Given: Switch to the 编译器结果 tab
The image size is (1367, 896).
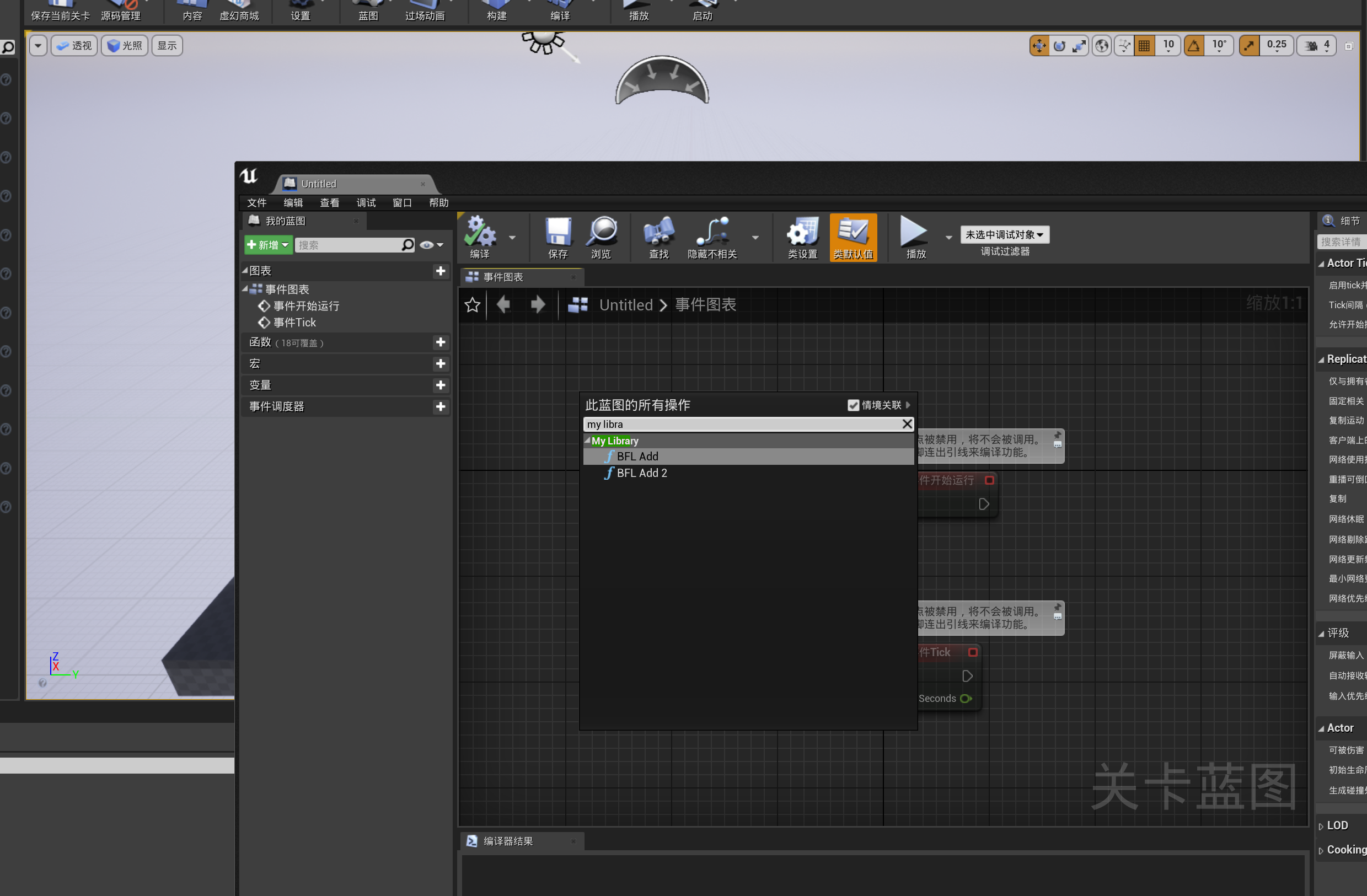Looking at the screenshot, I should click(508, 841).
